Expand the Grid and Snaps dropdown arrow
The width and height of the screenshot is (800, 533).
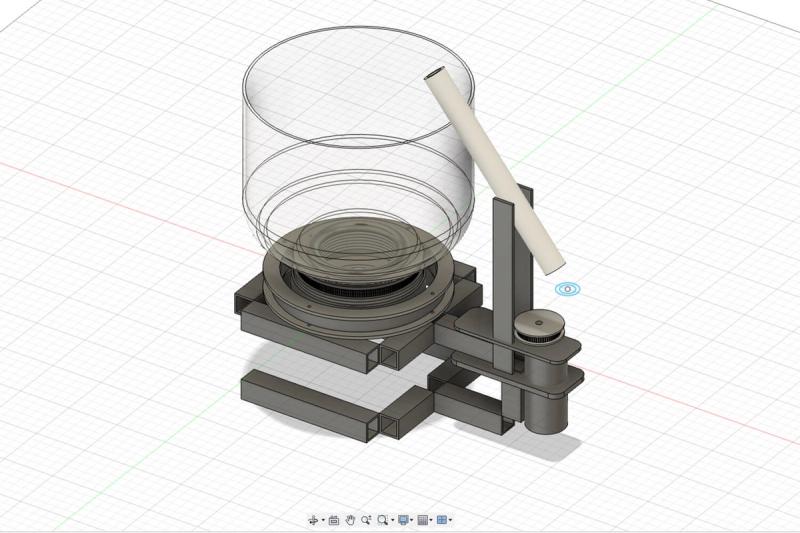[x=431, y=520]
